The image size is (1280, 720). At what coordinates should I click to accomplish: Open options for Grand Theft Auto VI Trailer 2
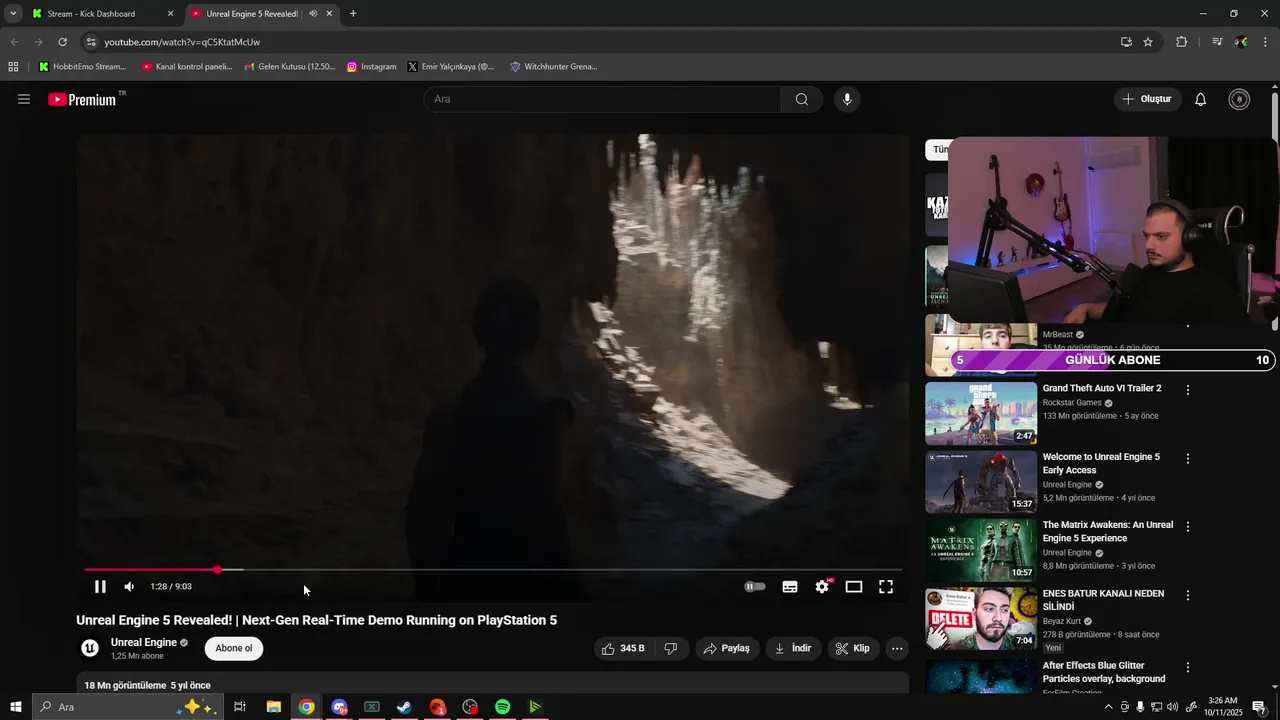(1188, 390)
